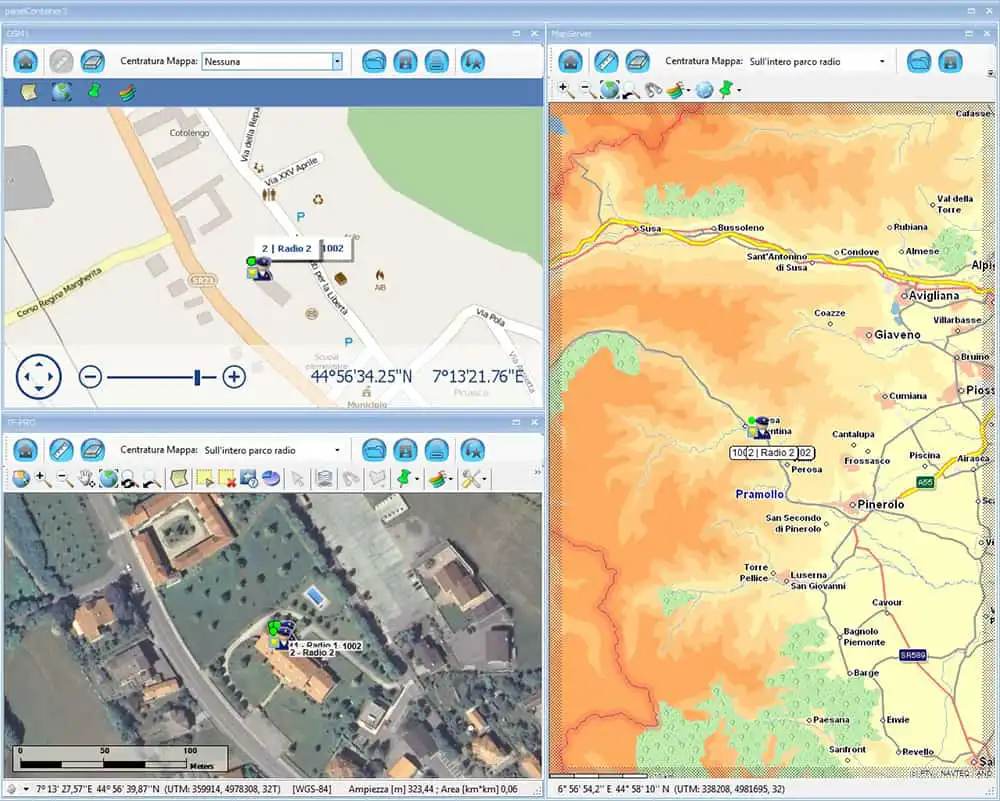This screenshot has width=1000, height=801.
Task: Select the pan hand tool in TF-PRO toolbar
Action: (x=83, y=478)
